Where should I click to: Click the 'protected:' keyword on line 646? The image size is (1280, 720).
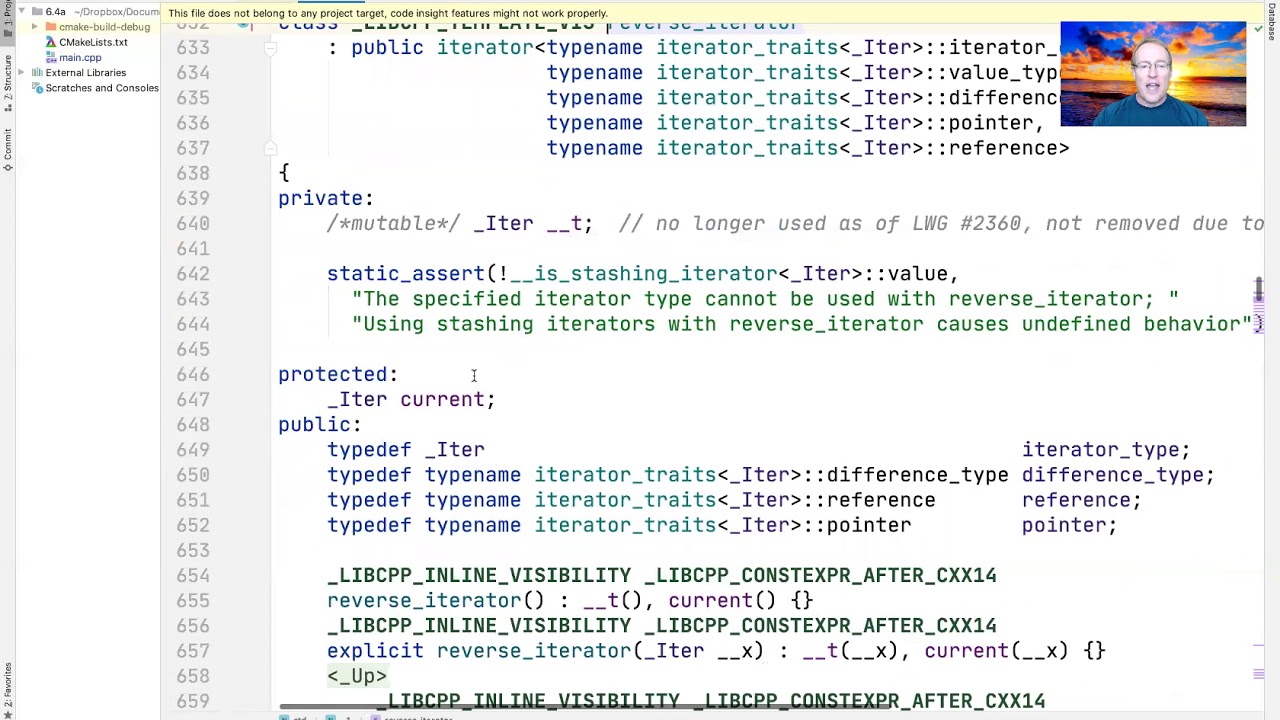(x=338, y=374)
